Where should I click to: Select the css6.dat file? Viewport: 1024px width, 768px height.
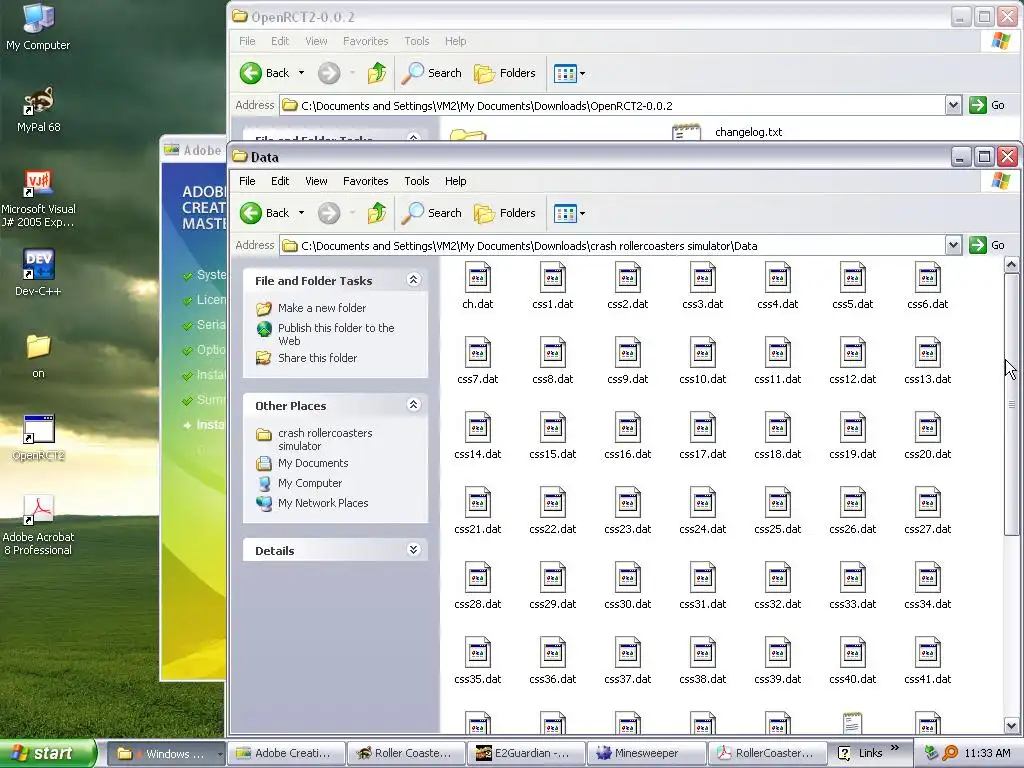click(927, 286)
